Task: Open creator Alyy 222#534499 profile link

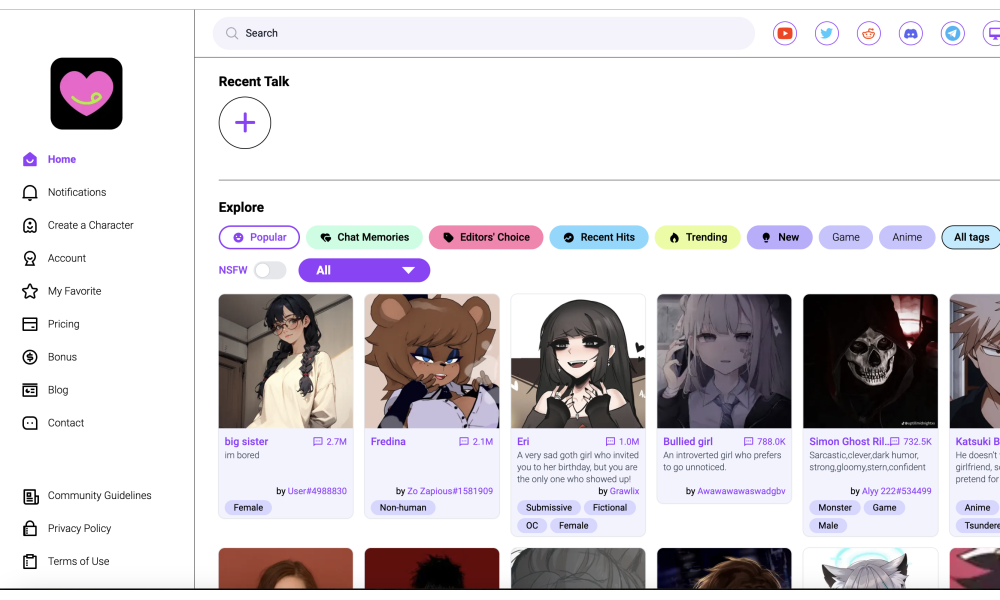Action: (x=897, y=491)
